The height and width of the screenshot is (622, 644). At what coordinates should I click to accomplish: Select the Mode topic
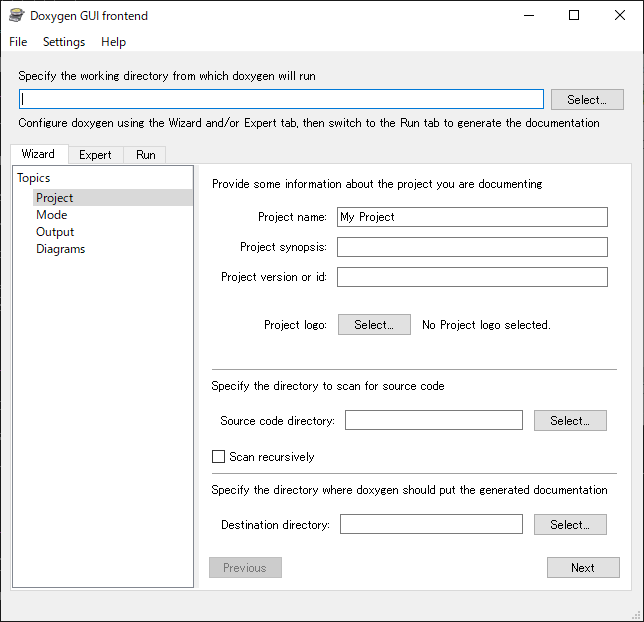point(52,215)
